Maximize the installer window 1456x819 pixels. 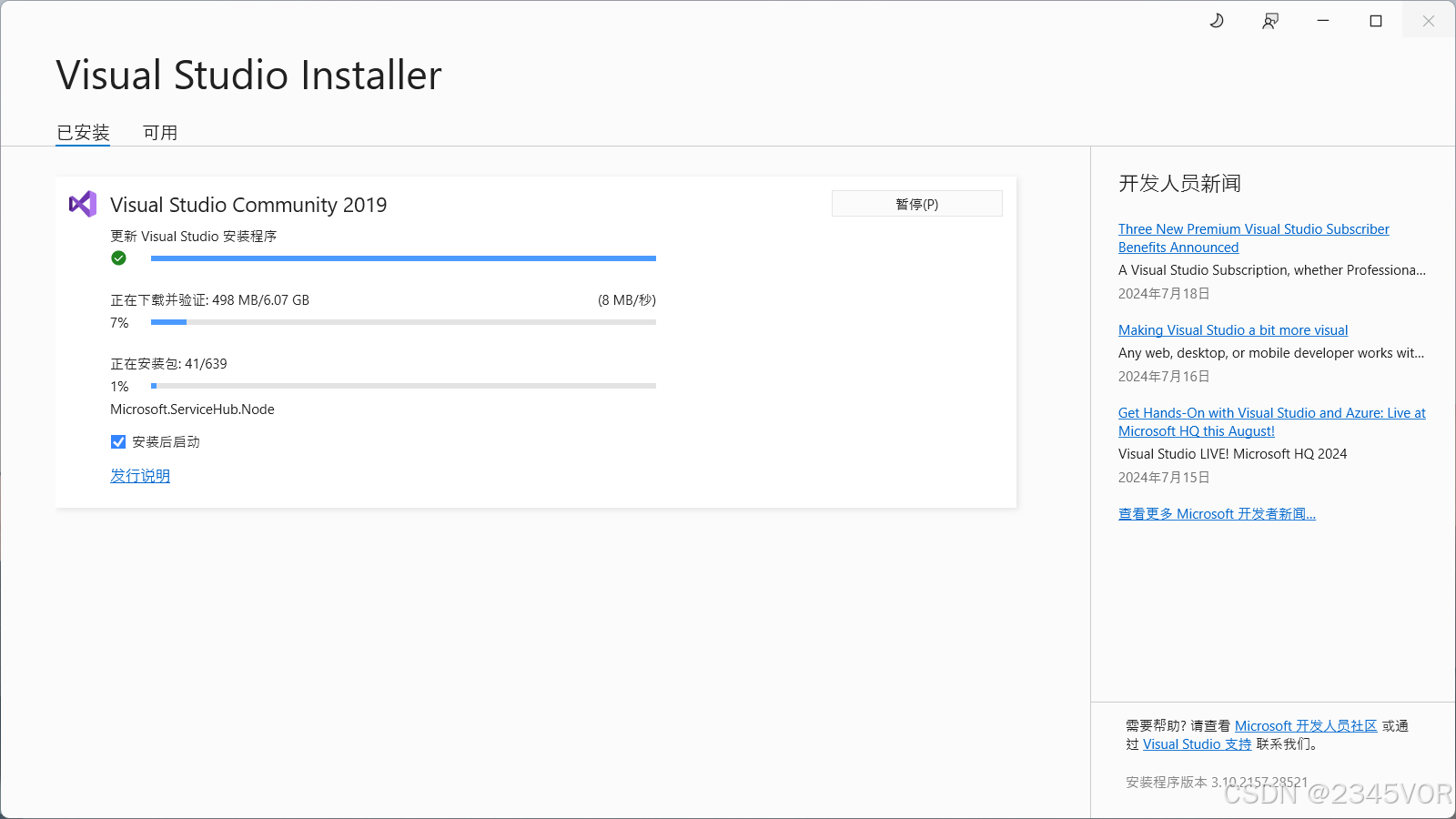[1376, 21]
